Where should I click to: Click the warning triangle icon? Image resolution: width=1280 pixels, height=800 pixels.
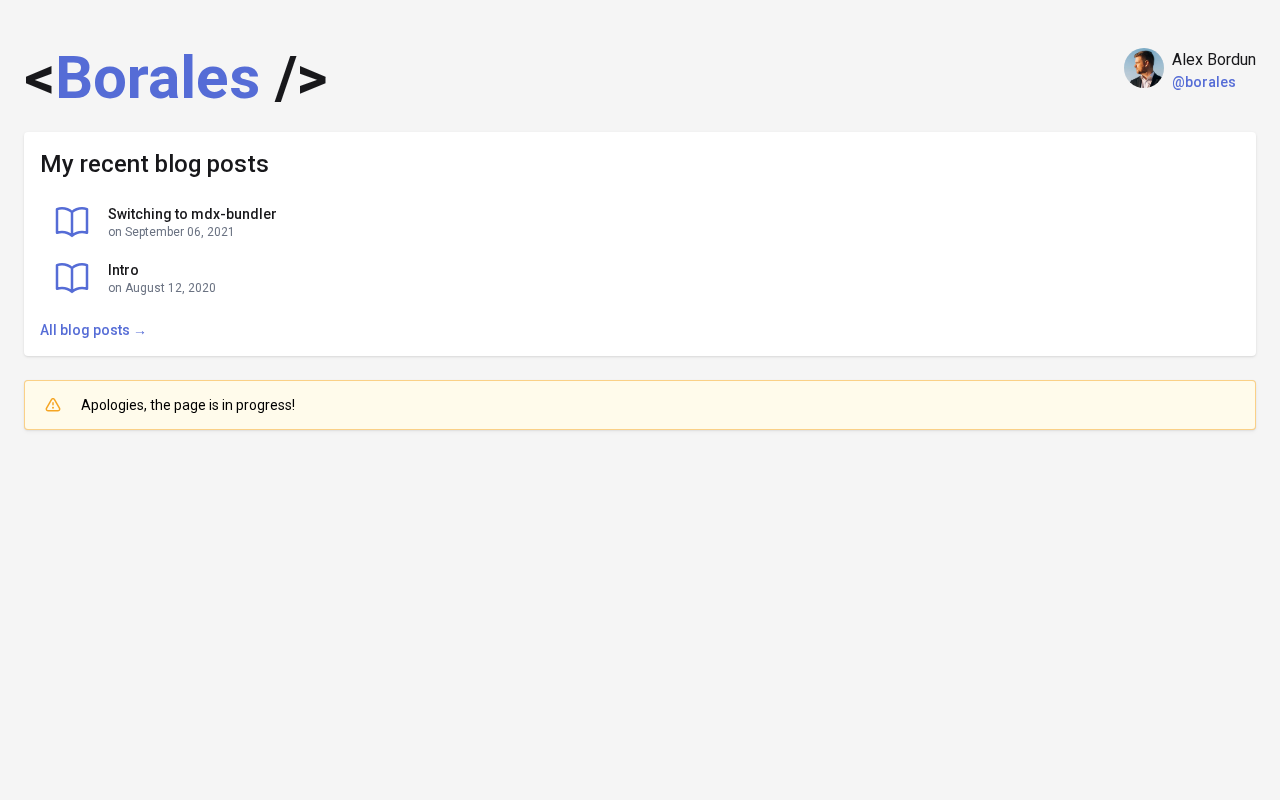click(53, 405)
